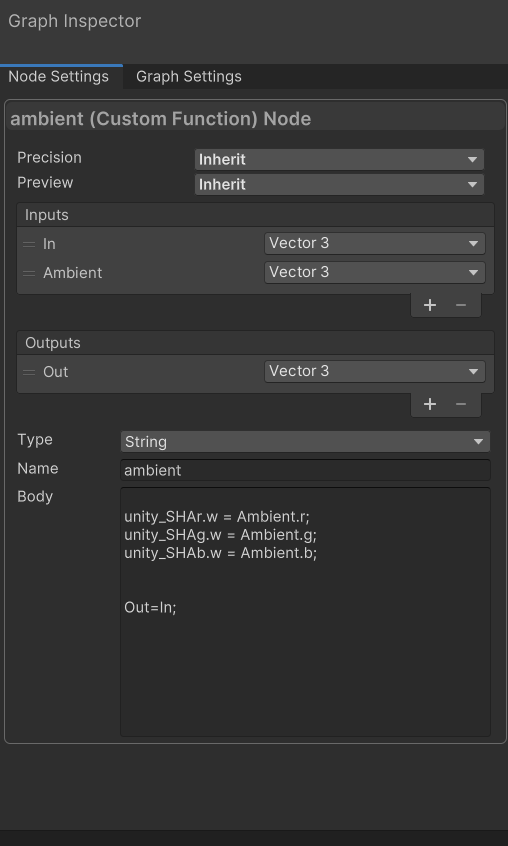Select the Node Settings tab
The width and height of the screenshot is (508, 846).
tap(59, 77)
